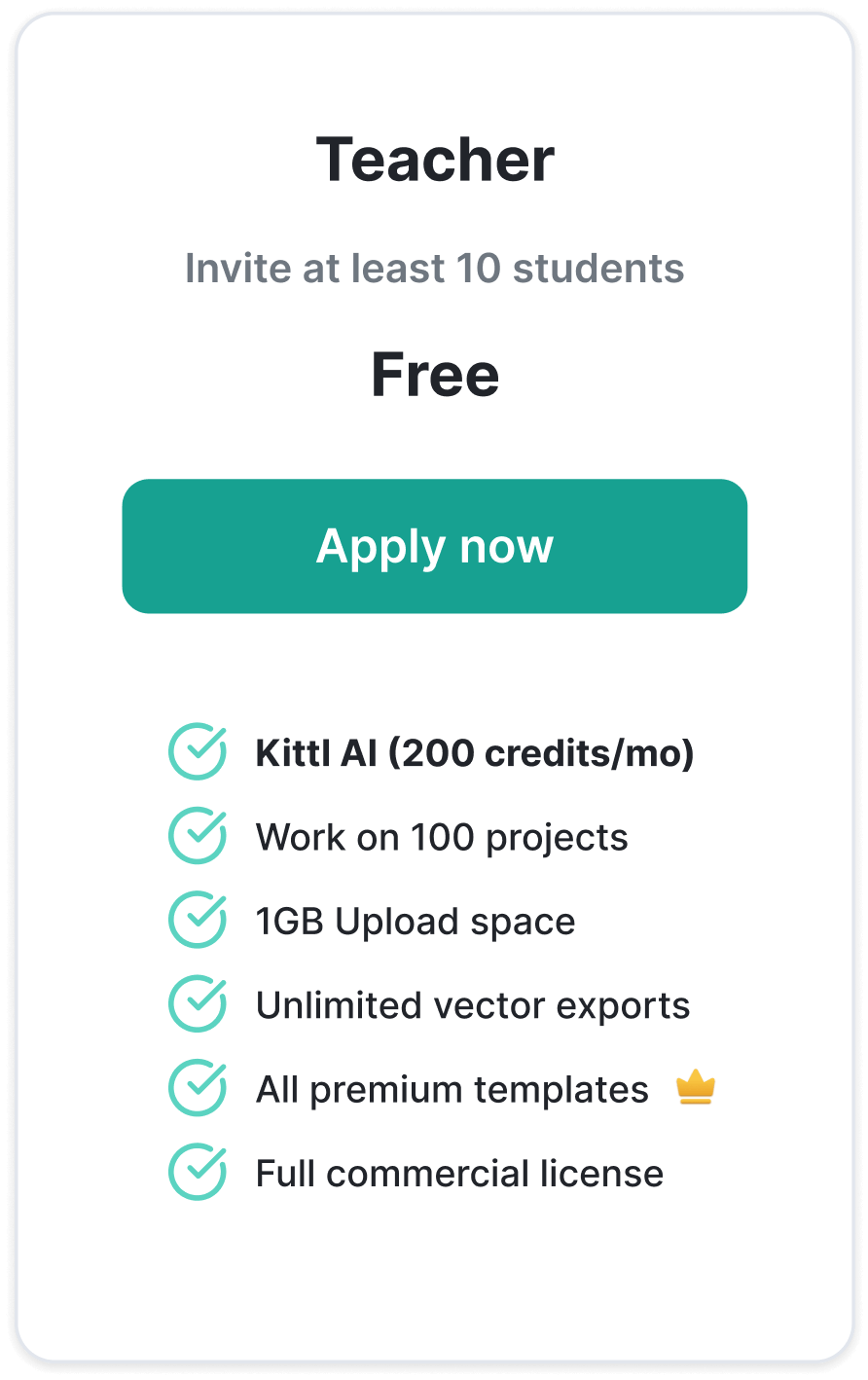Click Invite at least 10 students subtitle
Image resolution: width=868 pixels, height=1380 pixels.
435,269
